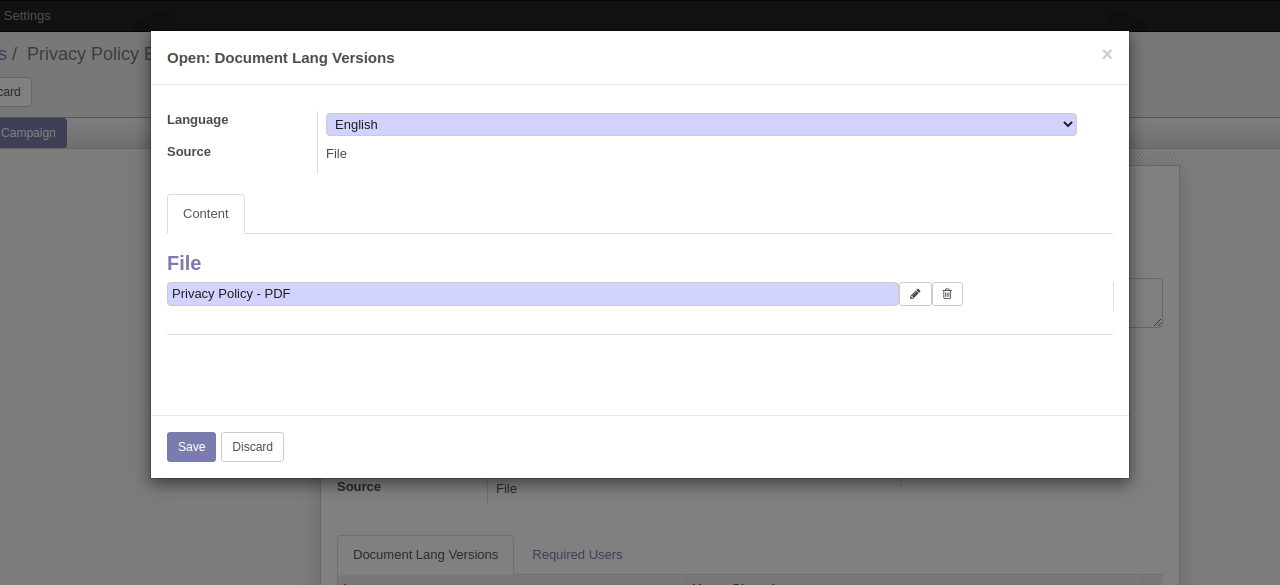This screenshot has height=585, width=1280.
Task: Click the Source label in the dialog
Action: tap(189, 152)
